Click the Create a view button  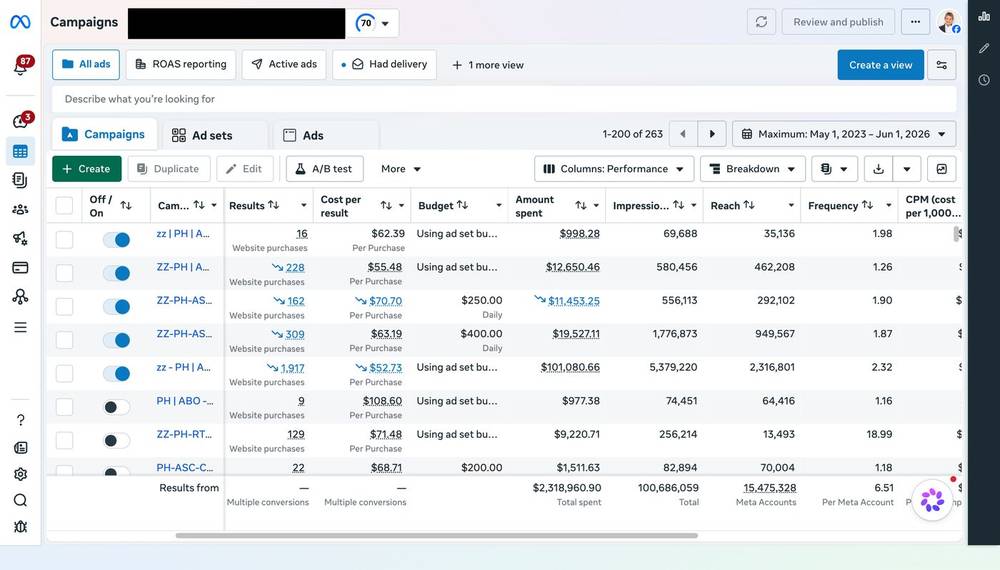pyautogui.click(x=880, y=65)
